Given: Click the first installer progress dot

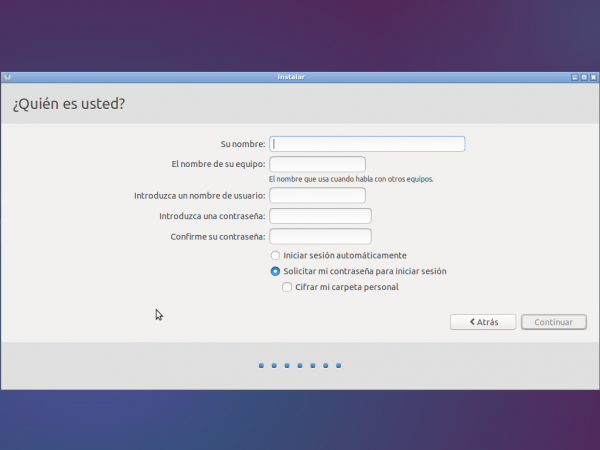Looking at the screenshot, I should [261, 366].
